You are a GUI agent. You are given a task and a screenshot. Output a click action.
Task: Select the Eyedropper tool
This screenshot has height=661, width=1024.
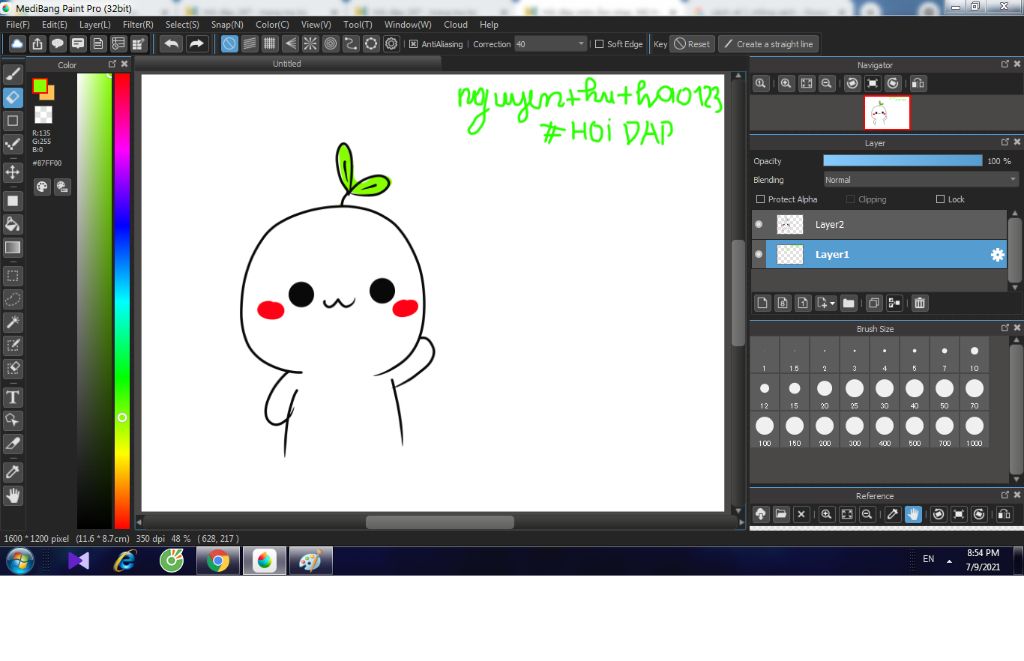pos(12,472)
